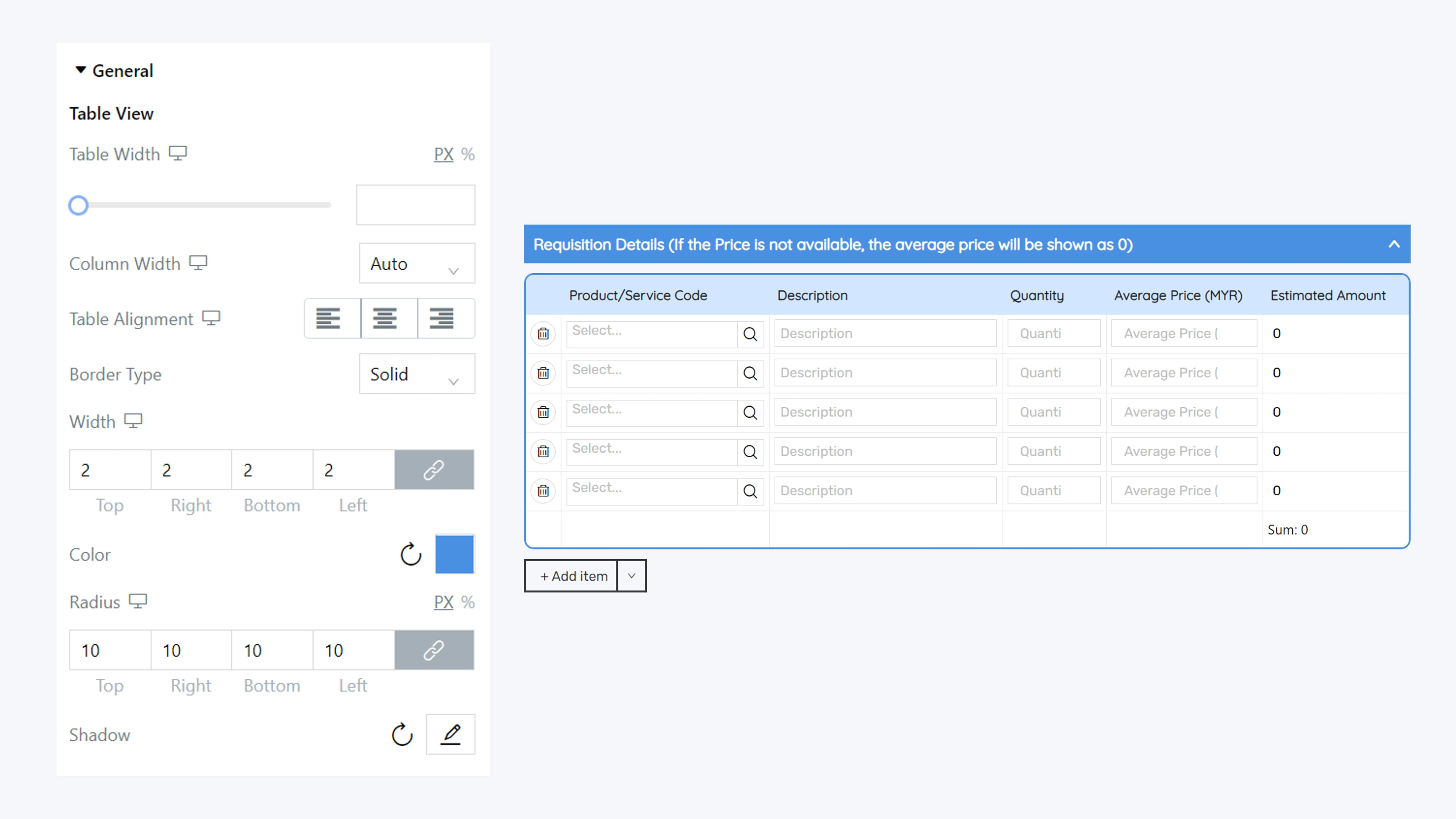Collapse the Requisition Details section chevron
This screenshot has height=819, width=1456.
point(1394,244)
